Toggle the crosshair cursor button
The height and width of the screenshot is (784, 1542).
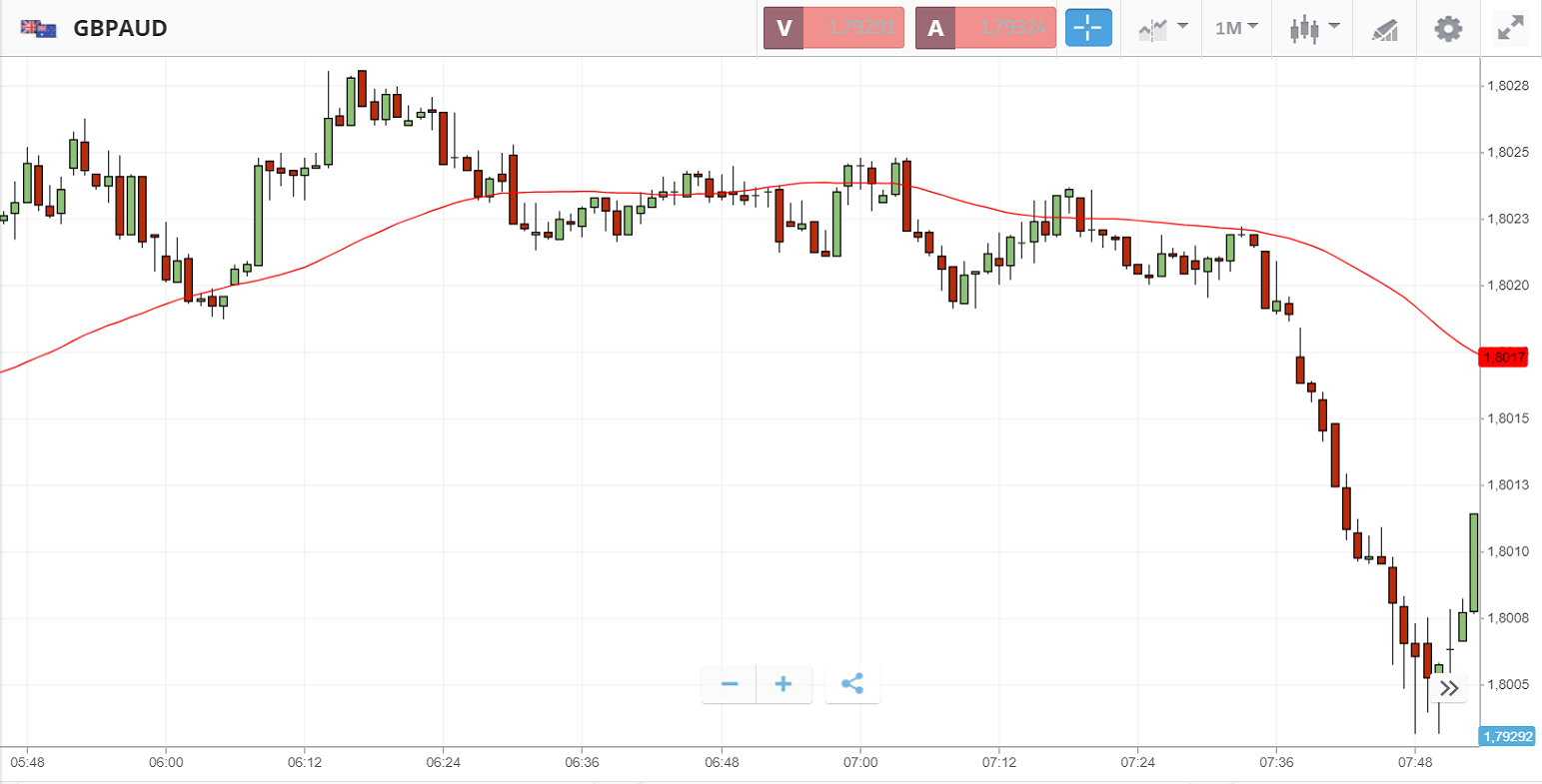(x=1088, y=28)
